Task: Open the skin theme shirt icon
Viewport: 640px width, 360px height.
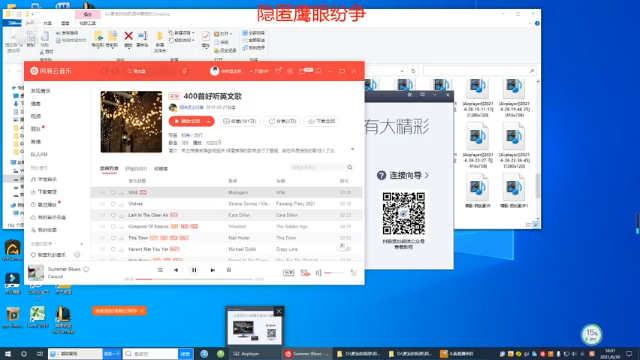Action: pyautogui.click(x=278, y=71)
